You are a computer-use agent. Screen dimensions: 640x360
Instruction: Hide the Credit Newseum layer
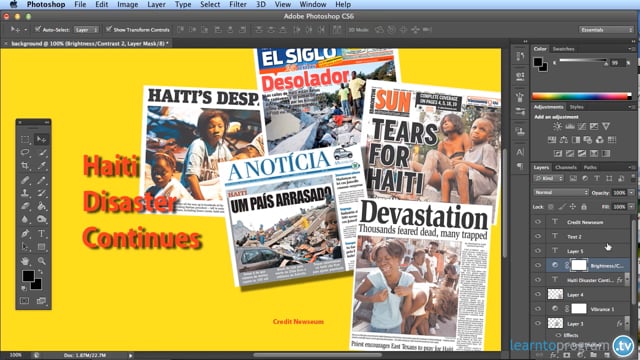coord(538,222)
